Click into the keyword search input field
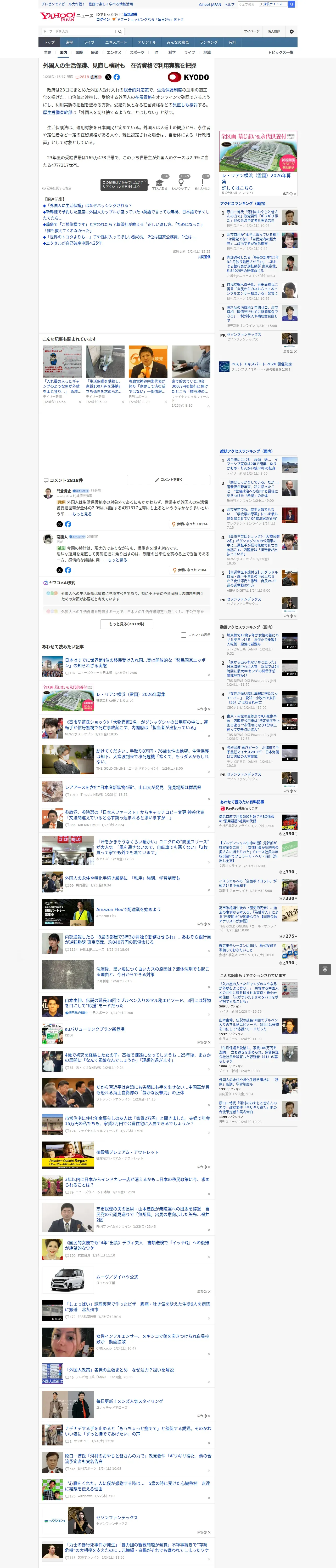The height and width of the screenshot is (1568, 336). coord(79,32)
